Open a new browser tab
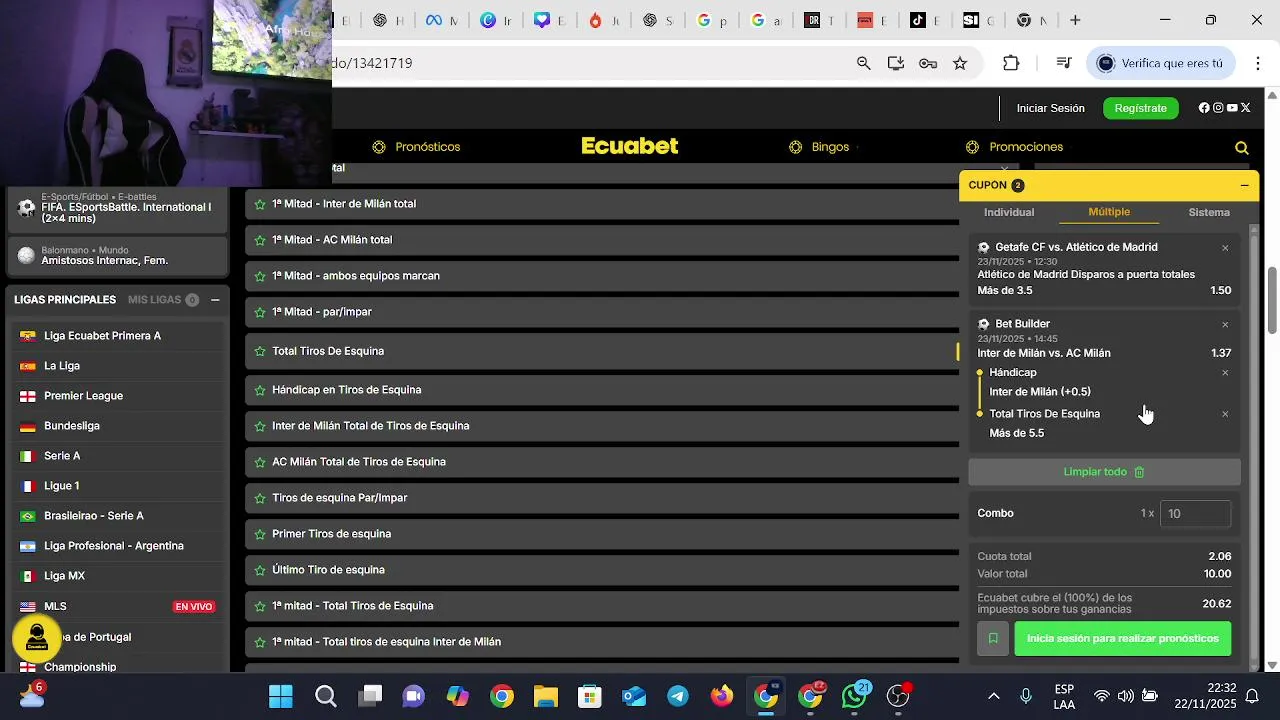This screenshot has height=720, width=1280. point(1075,20)
